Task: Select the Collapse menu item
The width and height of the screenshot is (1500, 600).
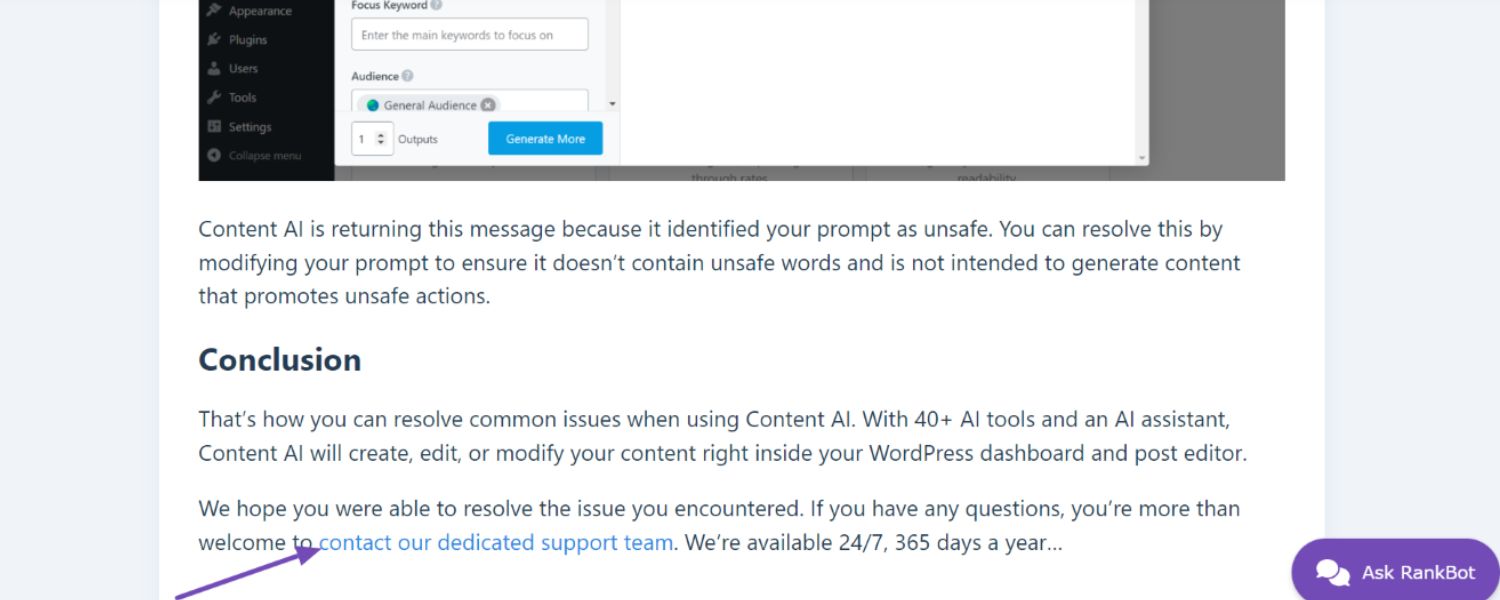Action: [x=264, y=156]
